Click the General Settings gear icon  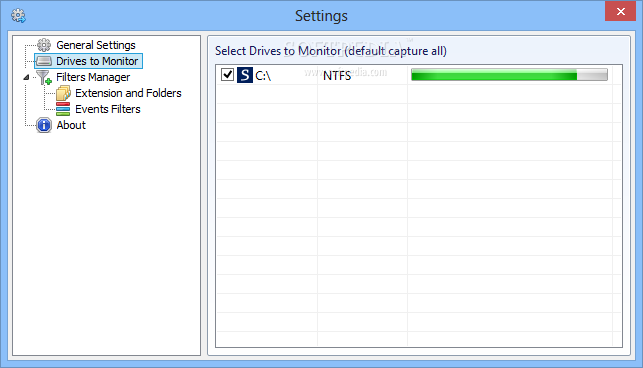coord(44,45)
